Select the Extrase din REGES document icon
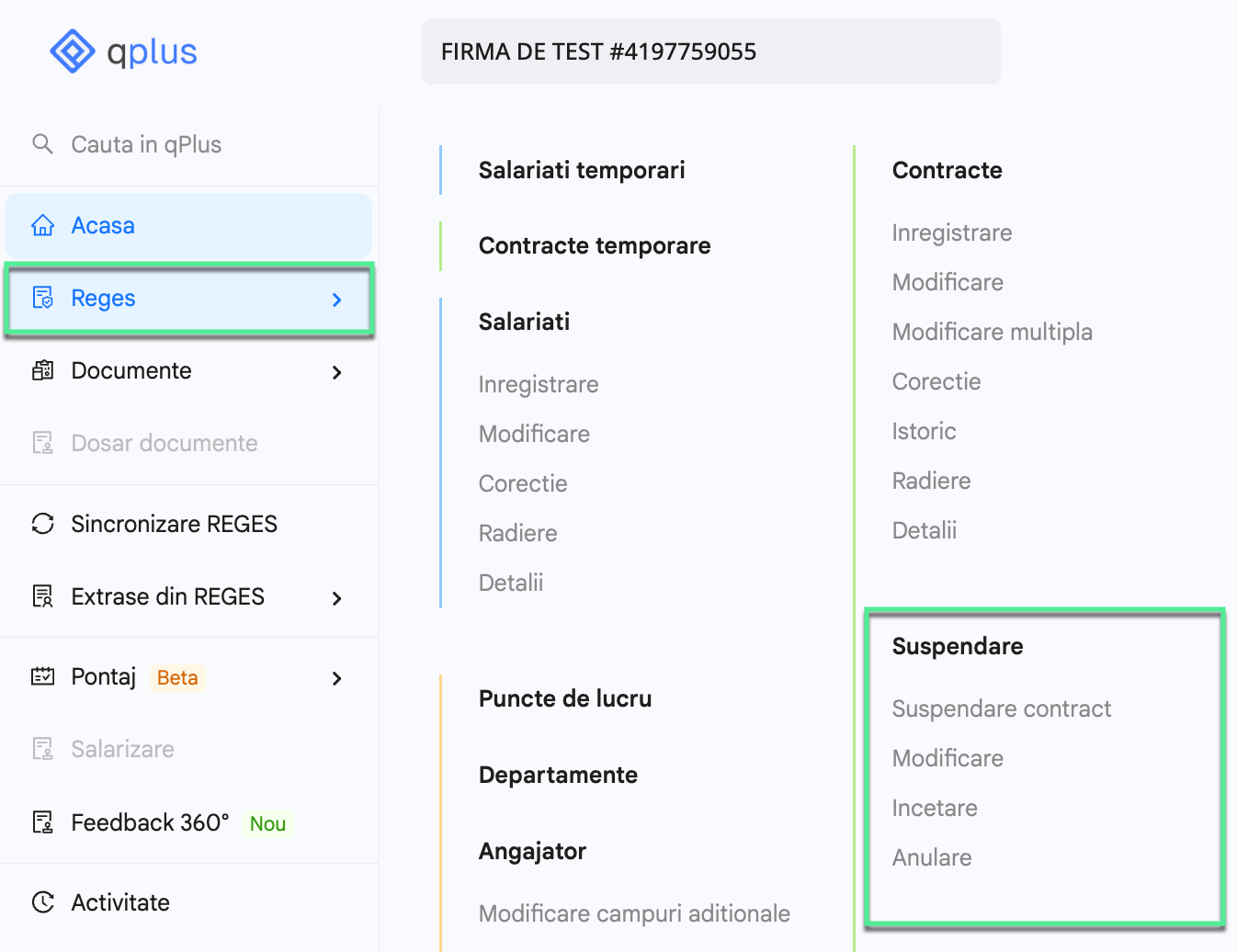 coord(42,596)
